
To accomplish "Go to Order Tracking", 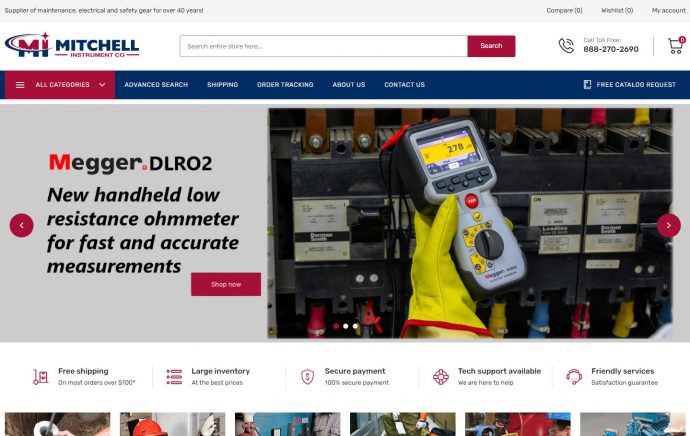I will (x=285, y=84).
